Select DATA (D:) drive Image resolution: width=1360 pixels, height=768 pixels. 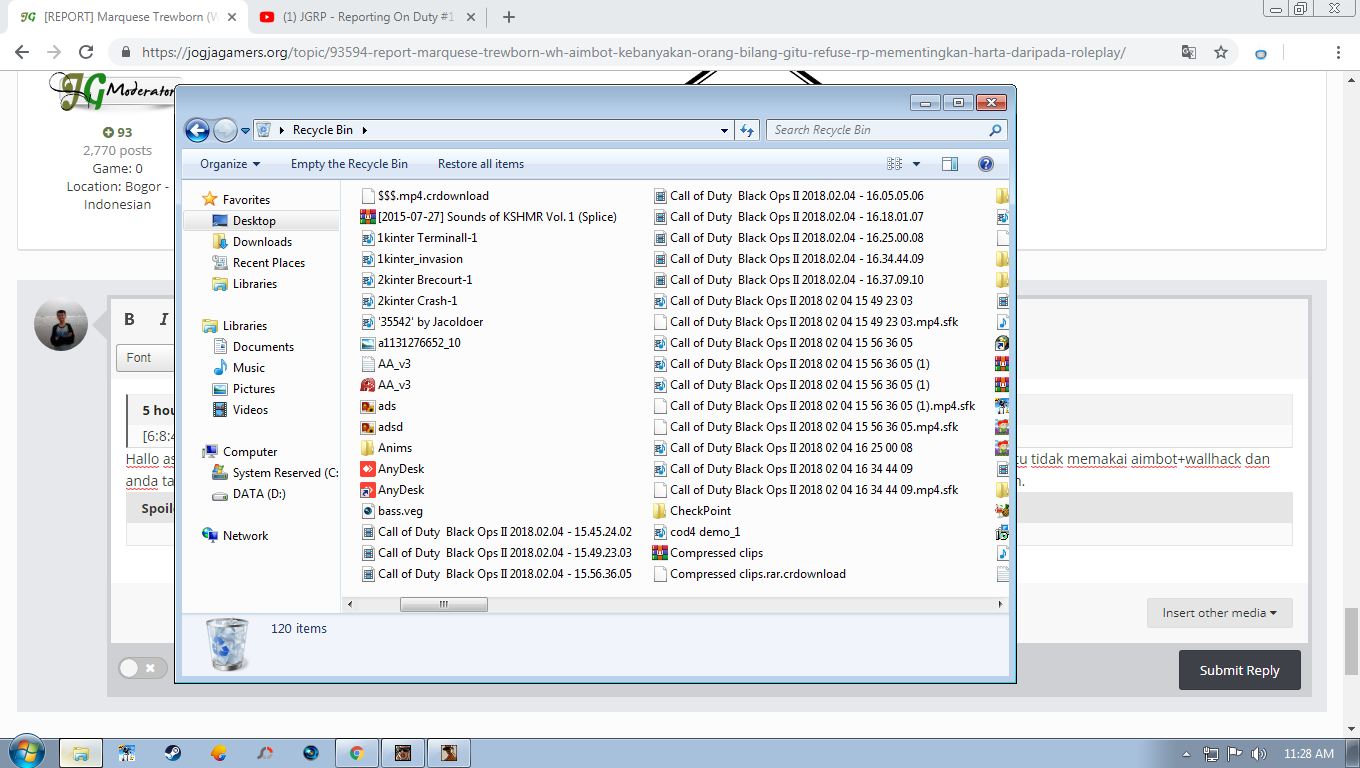pyautogui.click(x=258, y=494)
